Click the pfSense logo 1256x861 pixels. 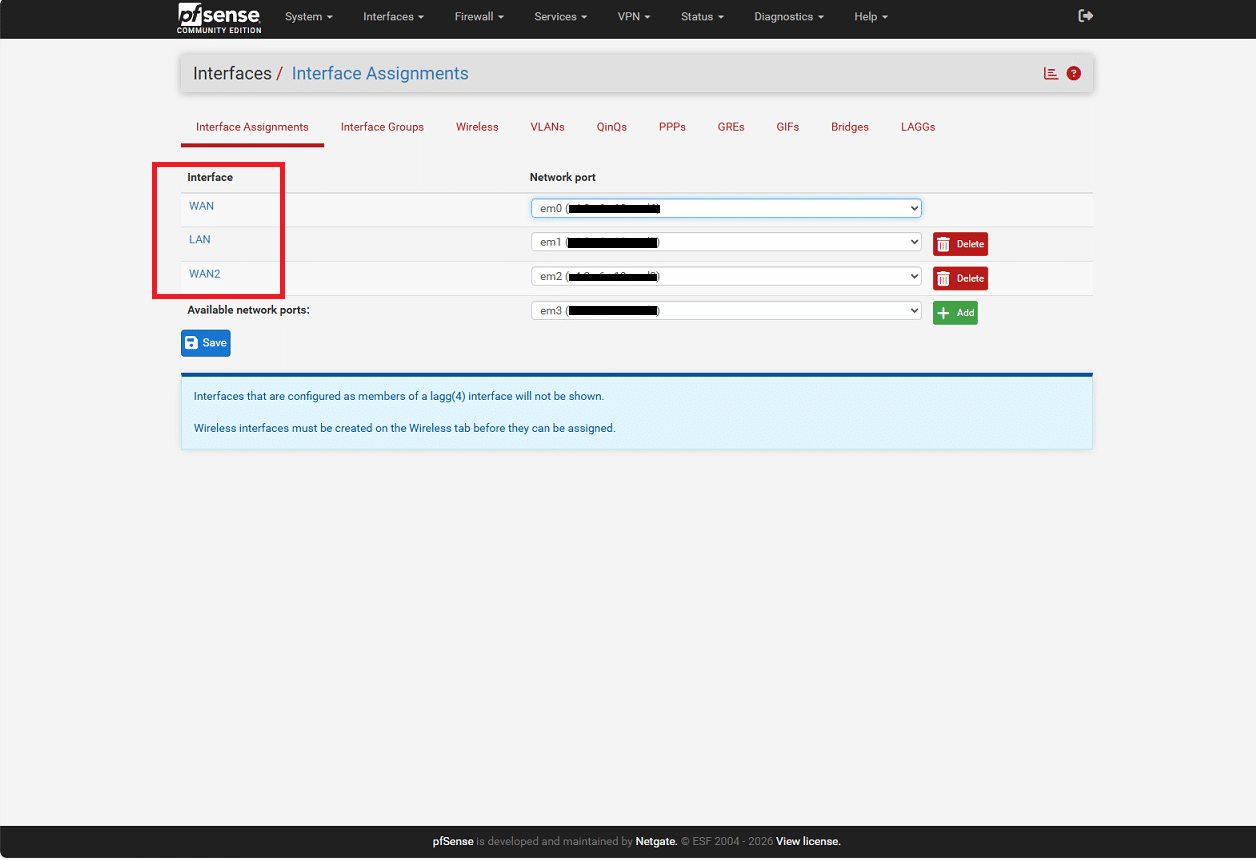click(x=220, y=17)
